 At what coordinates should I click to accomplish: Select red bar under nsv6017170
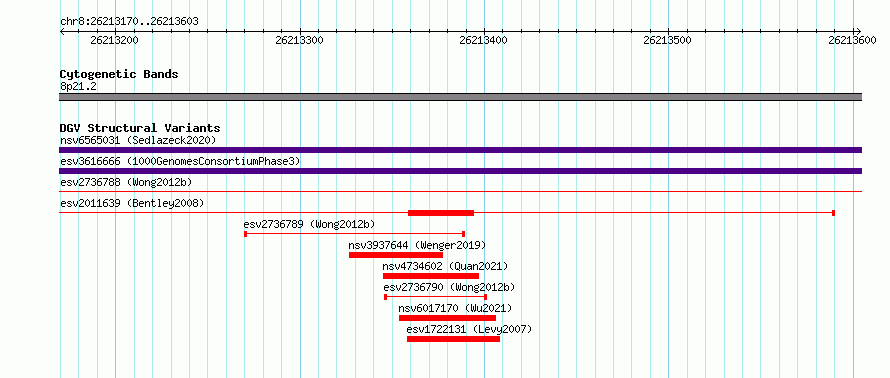tap(447, 318)
